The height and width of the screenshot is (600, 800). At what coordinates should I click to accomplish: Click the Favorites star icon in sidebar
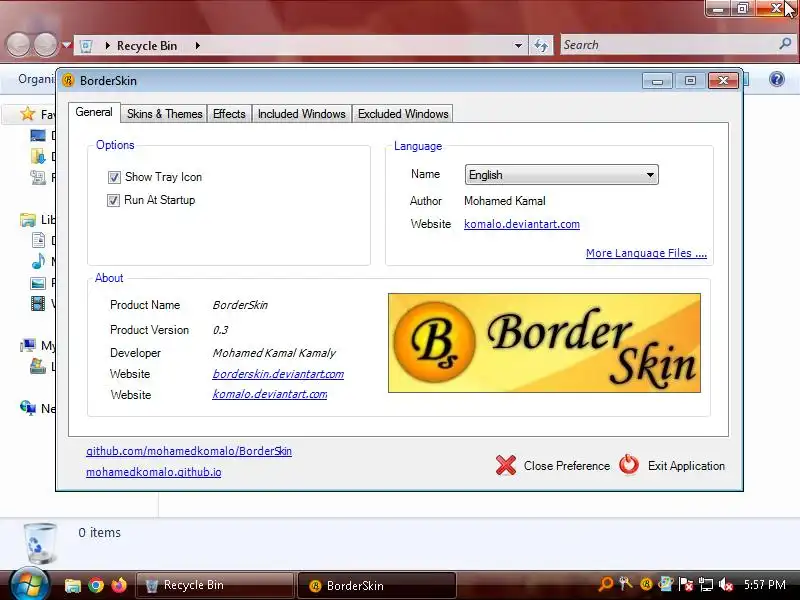(28, 113)
